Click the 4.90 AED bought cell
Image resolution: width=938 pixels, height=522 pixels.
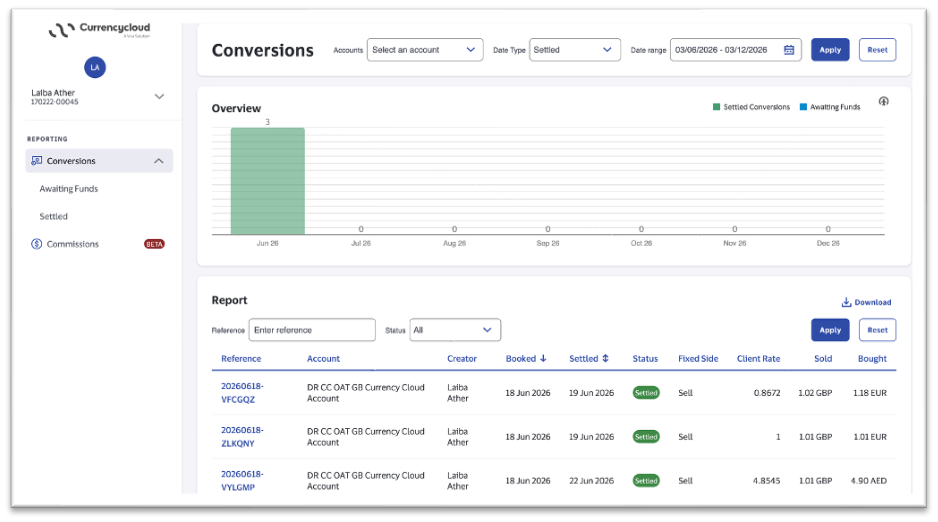[x=869, y=481]
